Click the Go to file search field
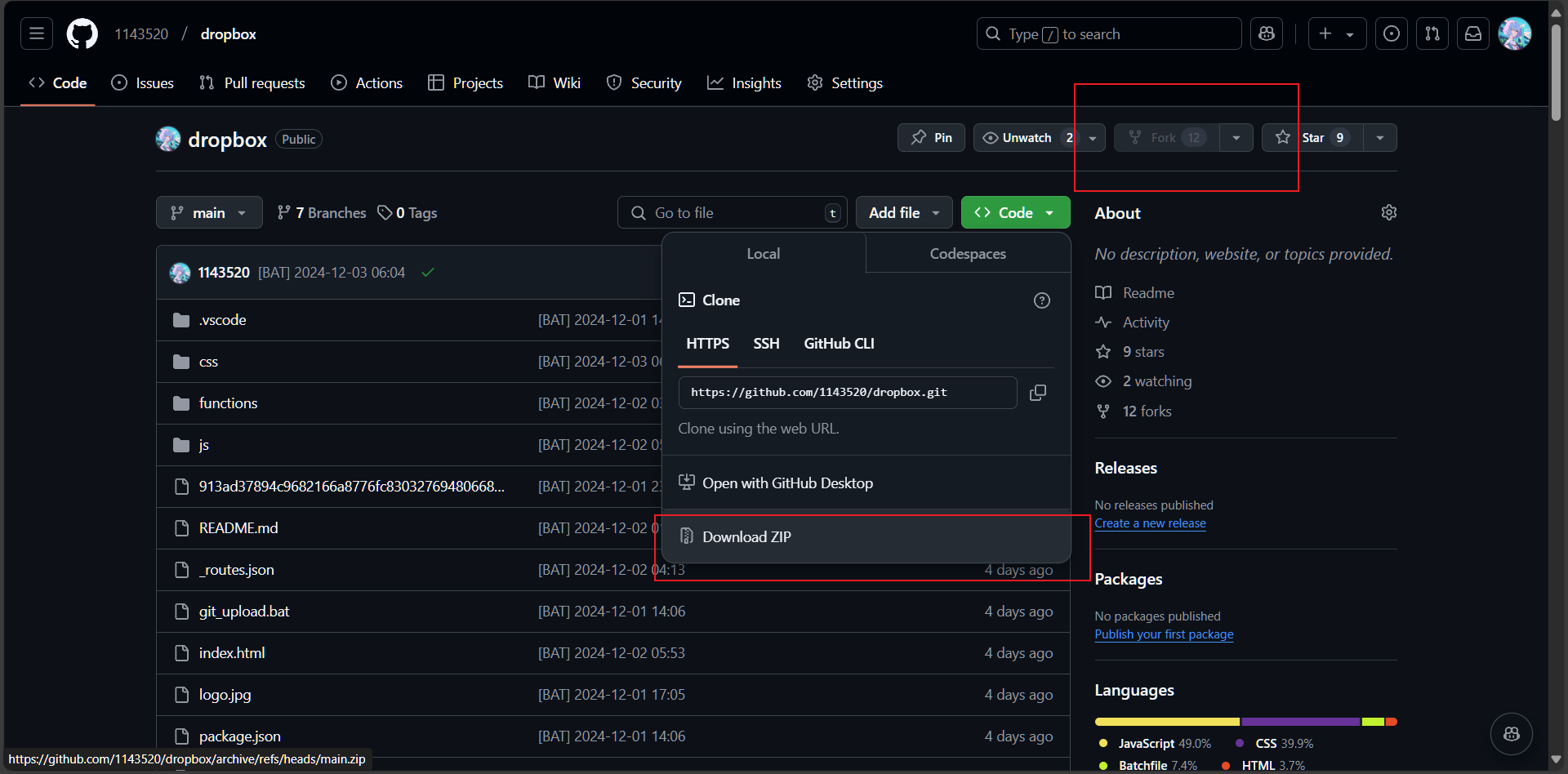Screen dimensions: 1568x774 point(733,212)
